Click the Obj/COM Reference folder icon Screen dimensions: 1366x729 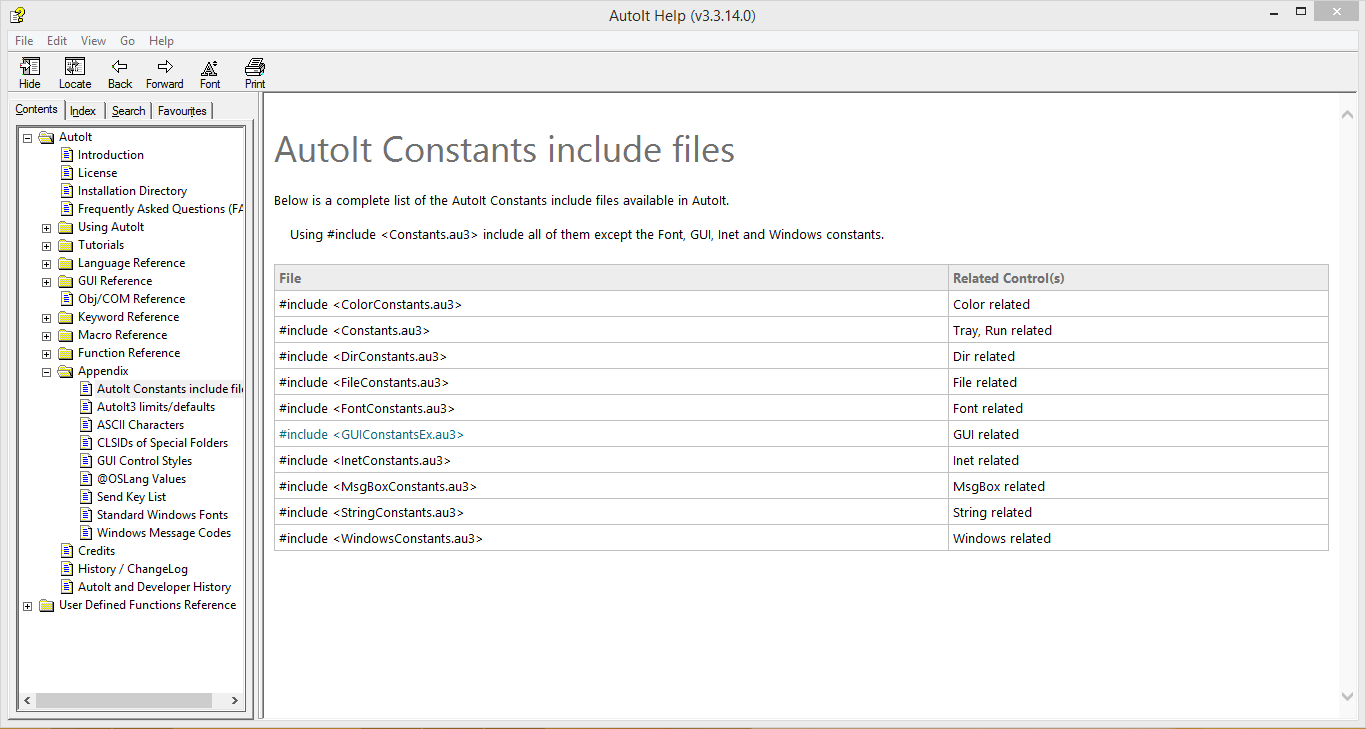[65, 299]
